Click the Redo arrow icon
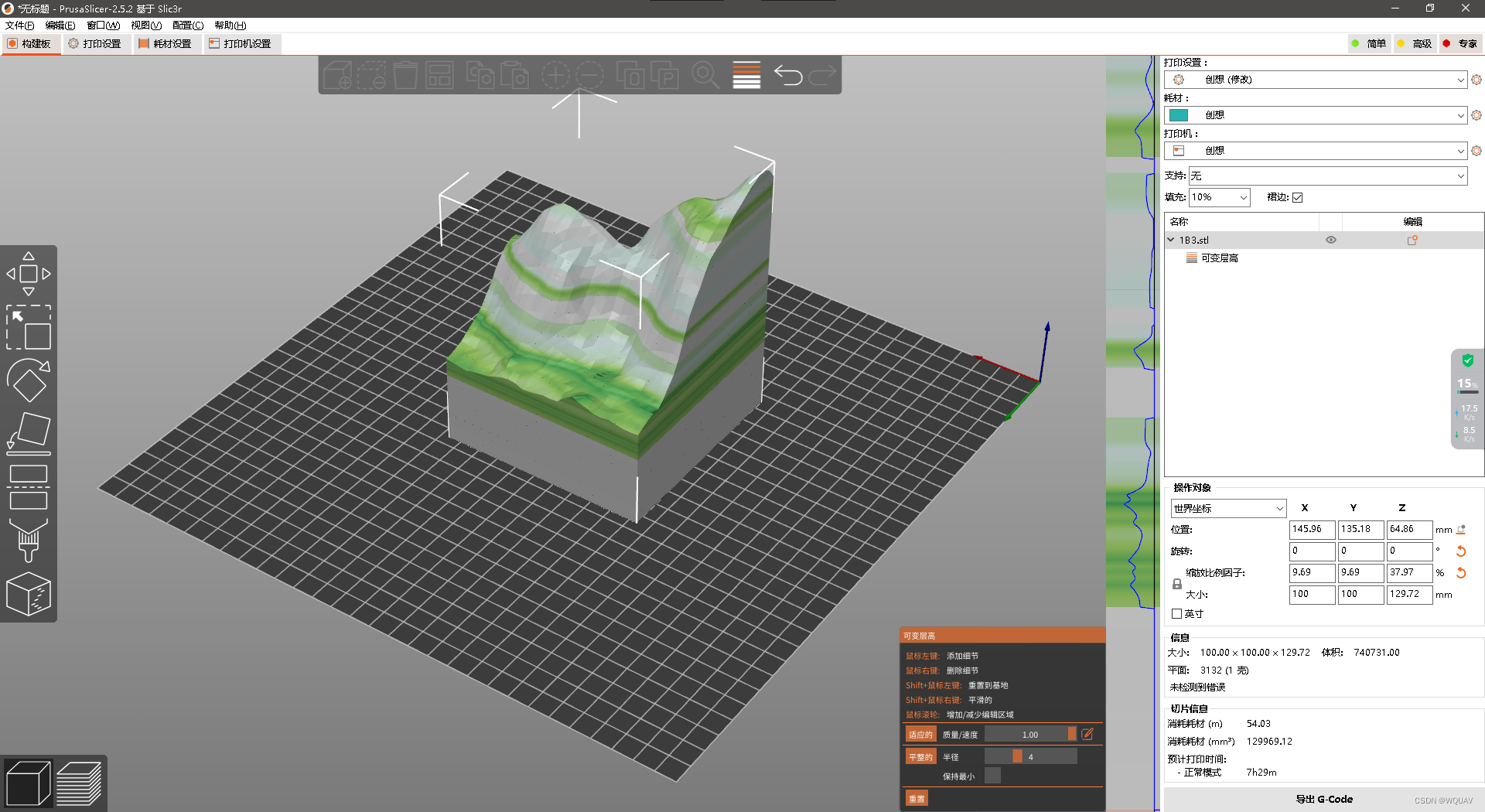 tap(822, 75)
